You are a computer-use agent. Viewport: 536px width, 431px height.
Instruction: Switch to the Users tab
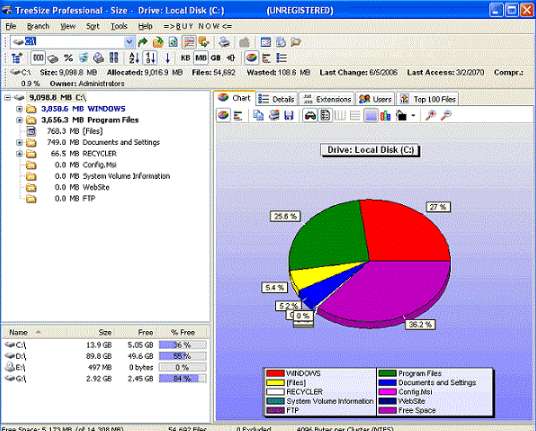(375, 99)
